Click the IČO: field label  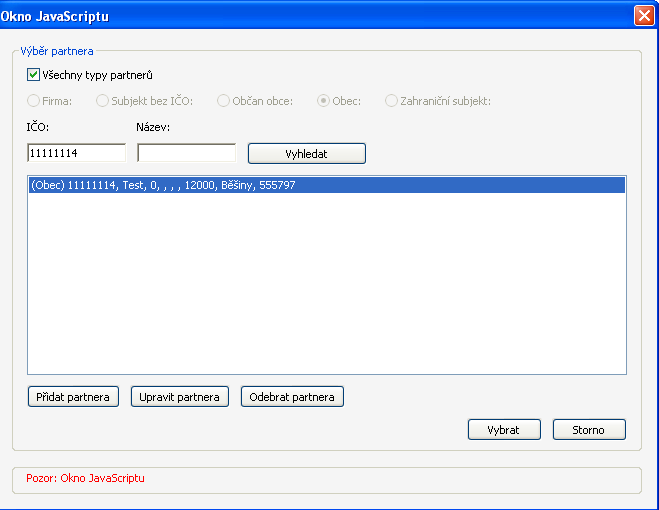point(38,127)
